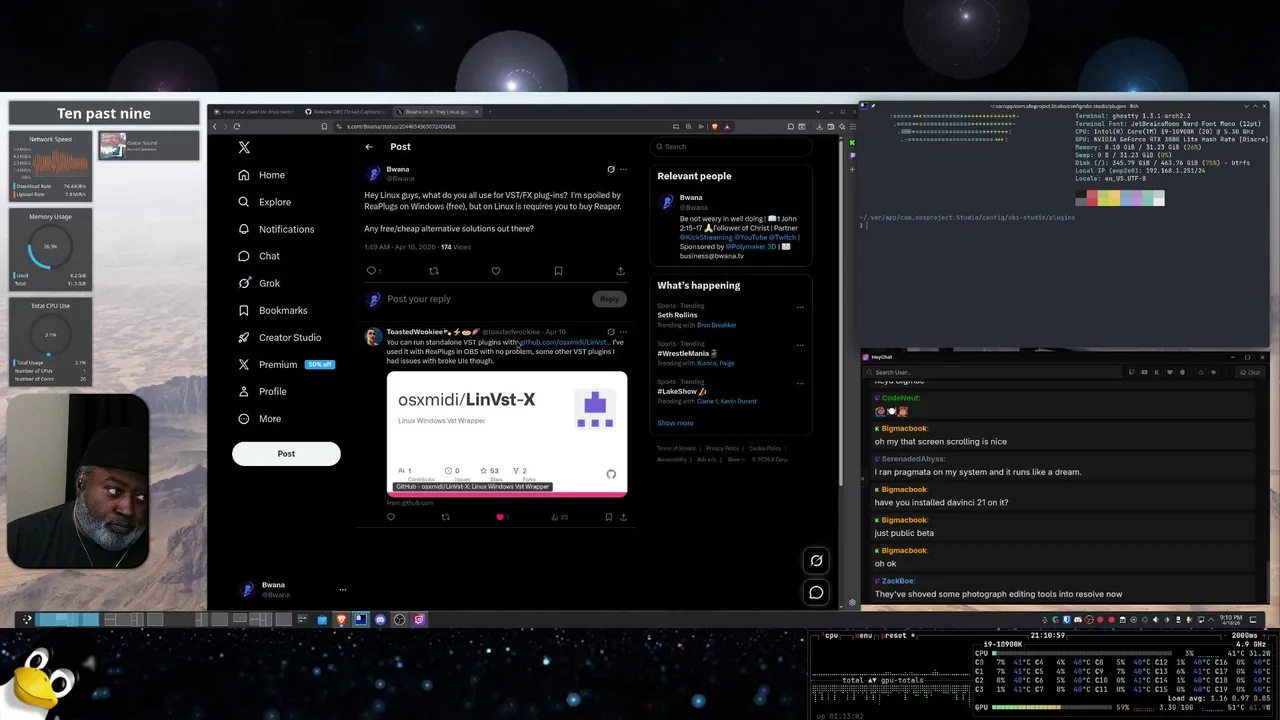The height and width of the screenshot is (720, 1280).
Task: Open Creator Studio in the sidebar
Action: click(x=279, y=337)
